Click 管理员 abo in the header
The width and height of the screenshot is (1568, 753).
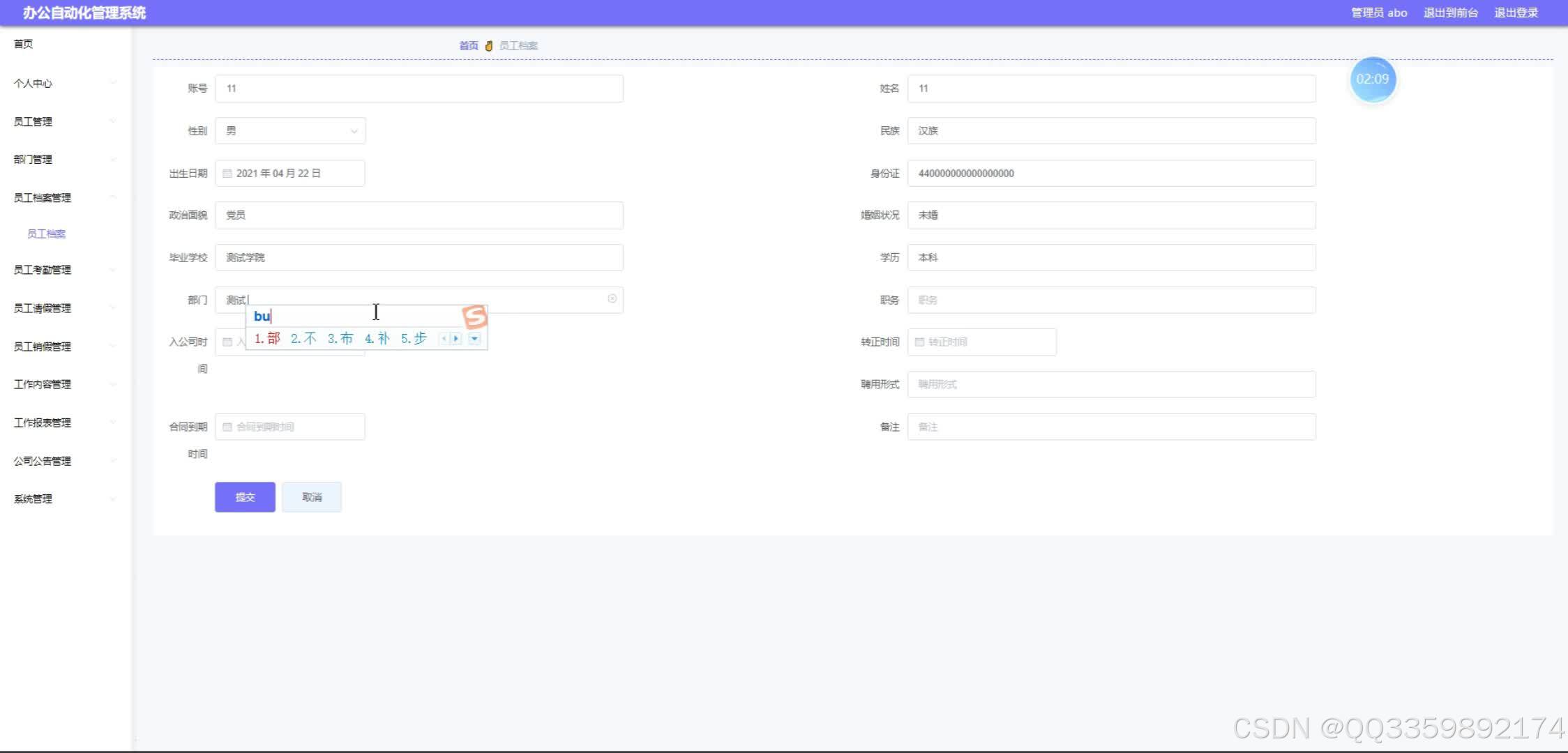1379,13
